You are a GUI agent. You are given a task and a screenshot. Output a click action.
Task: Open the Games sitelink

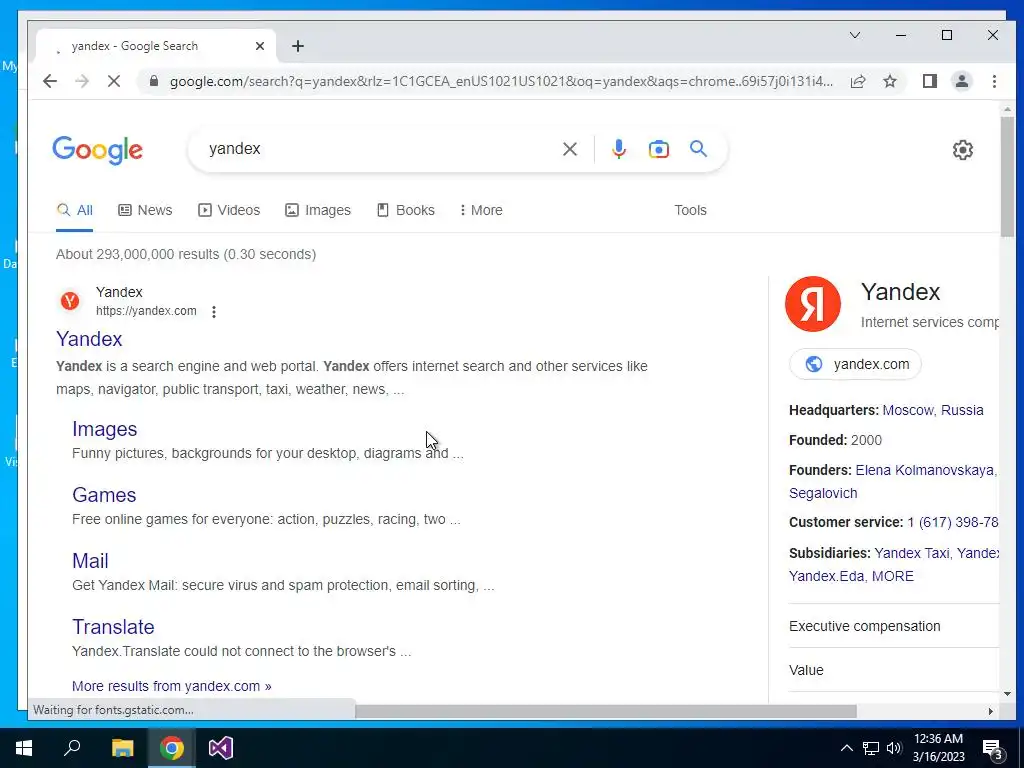tap(104, 495)
